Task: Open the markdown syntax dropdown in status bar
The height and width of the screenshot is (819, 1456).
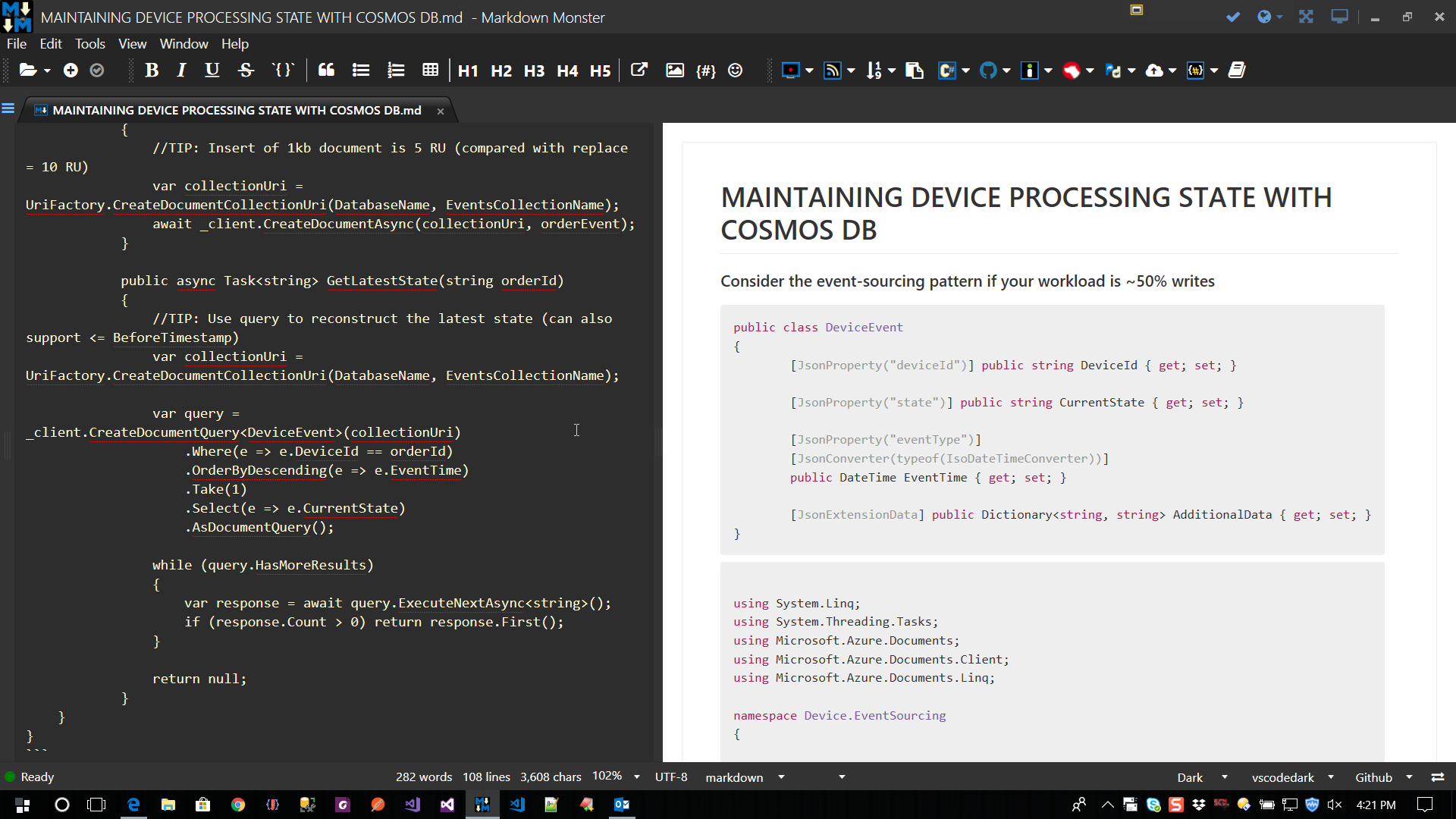Action: 781,777
